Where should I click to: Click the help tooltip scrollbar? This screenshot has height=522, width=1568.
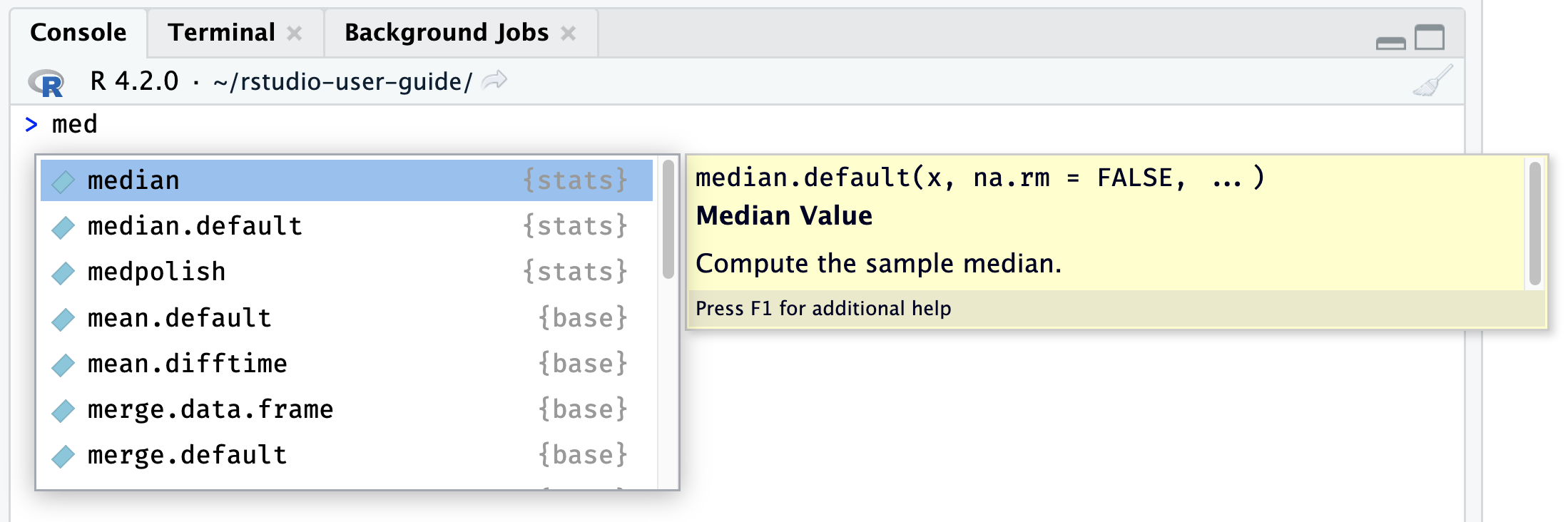tap(1534, 224)
